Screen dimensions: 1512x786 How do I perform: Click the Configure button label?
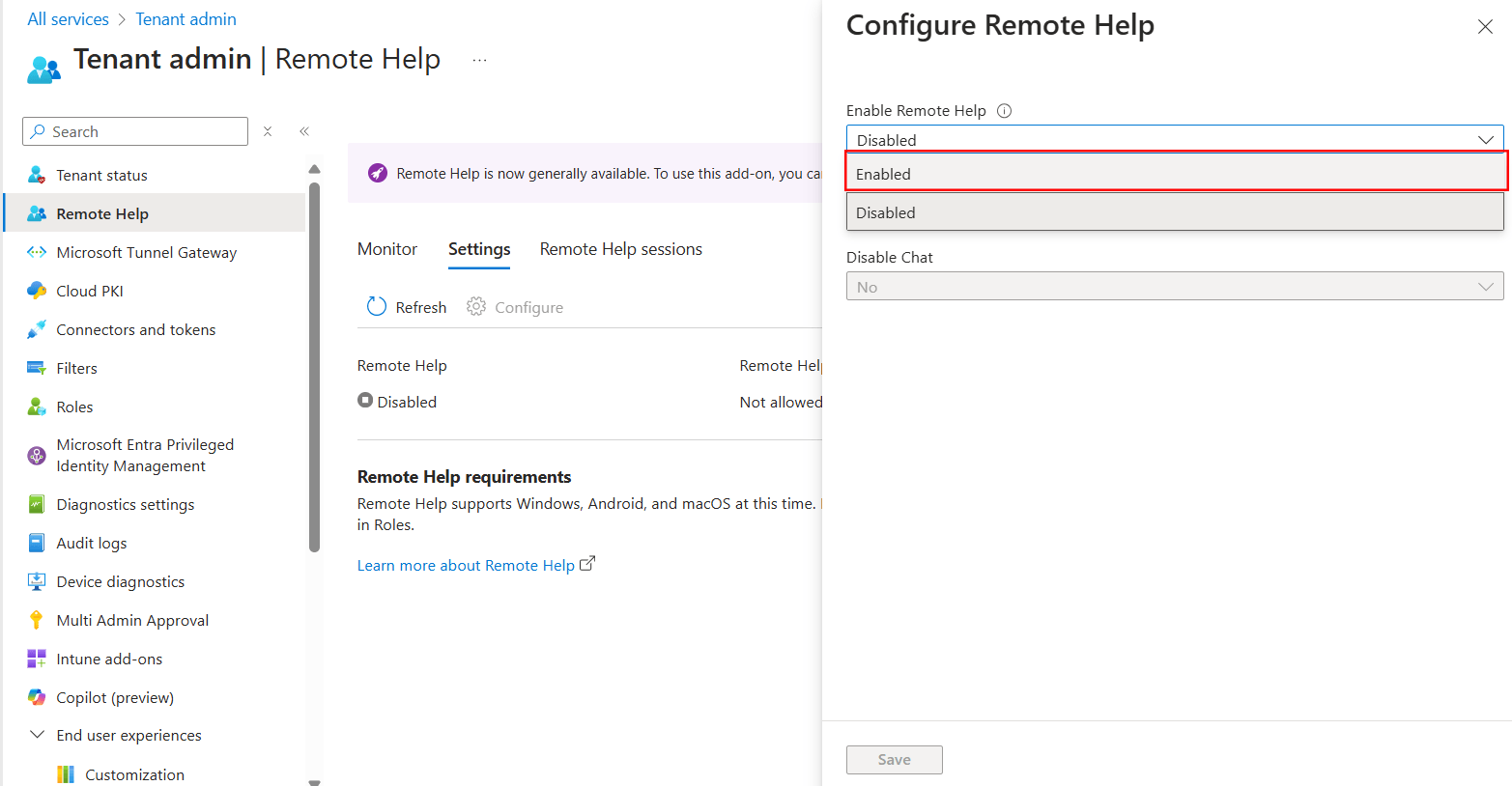[529, 307]
